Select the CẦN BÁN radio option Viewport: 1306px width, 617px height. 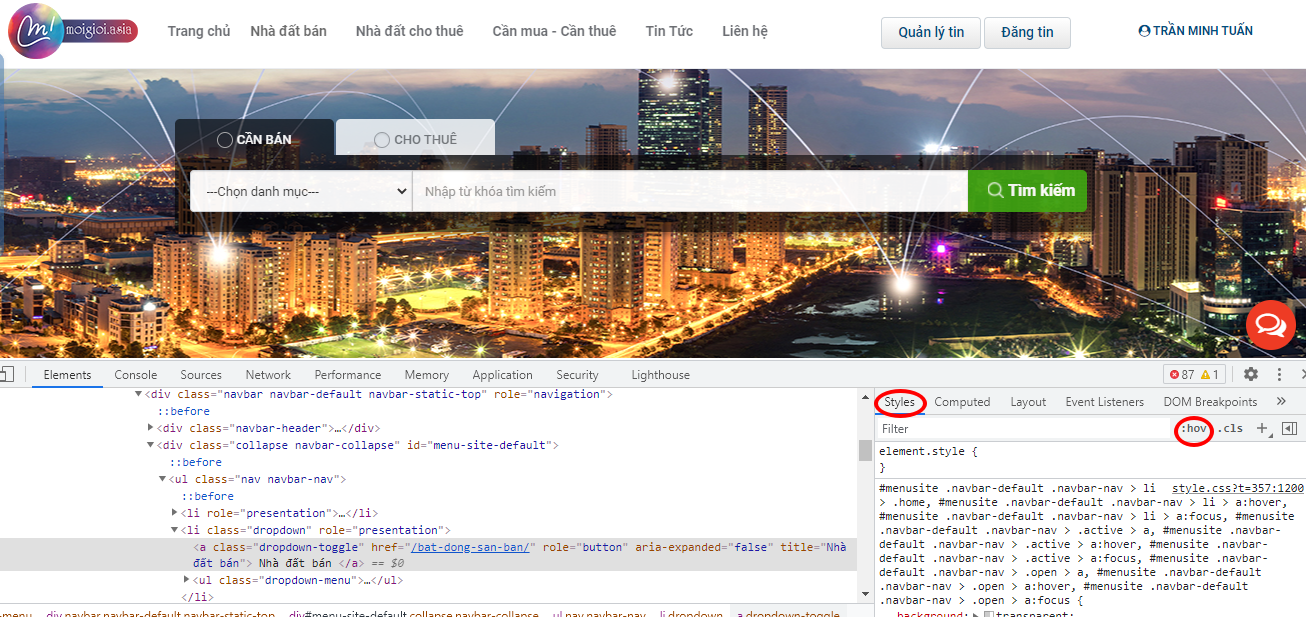225,139
